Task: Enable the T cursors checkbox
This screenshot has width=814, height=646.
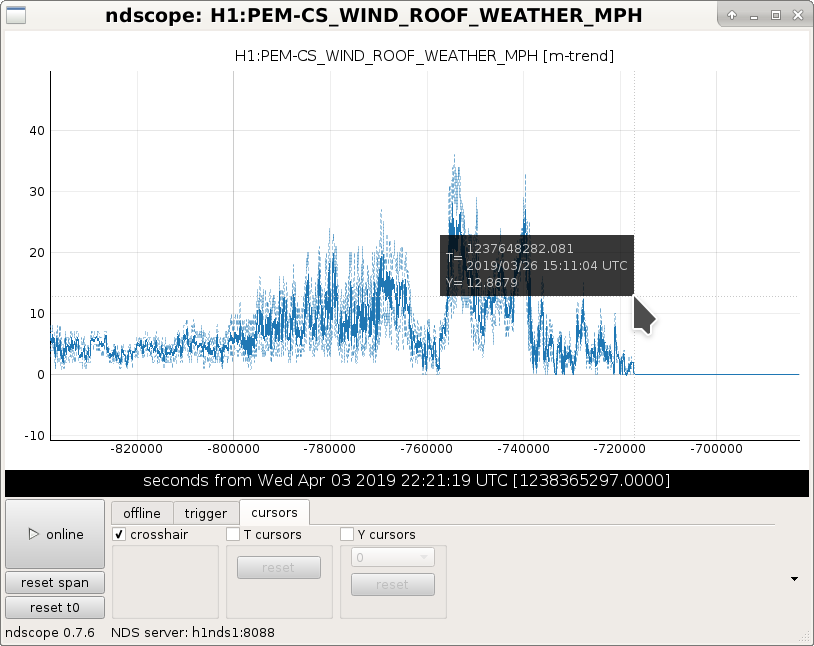Action: pyautogui.click(x=233, y=534)
